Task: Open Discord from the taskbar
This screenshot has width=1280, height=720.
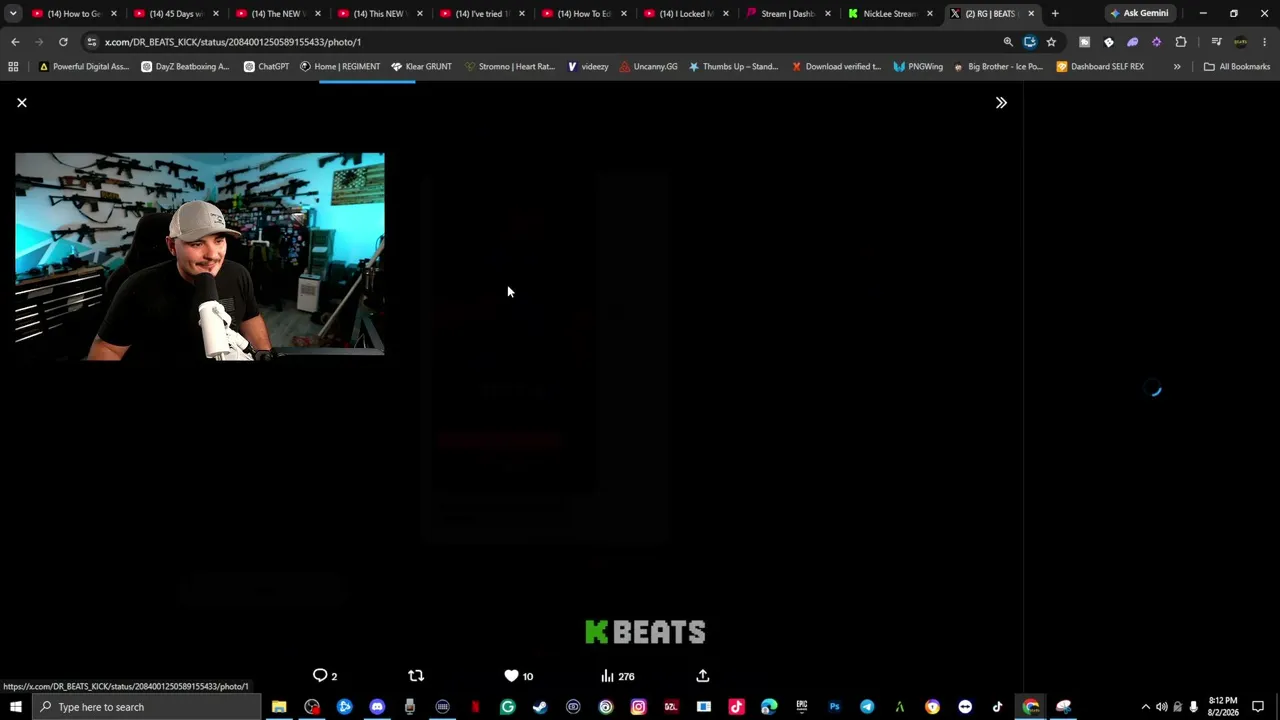Action: 377,707
